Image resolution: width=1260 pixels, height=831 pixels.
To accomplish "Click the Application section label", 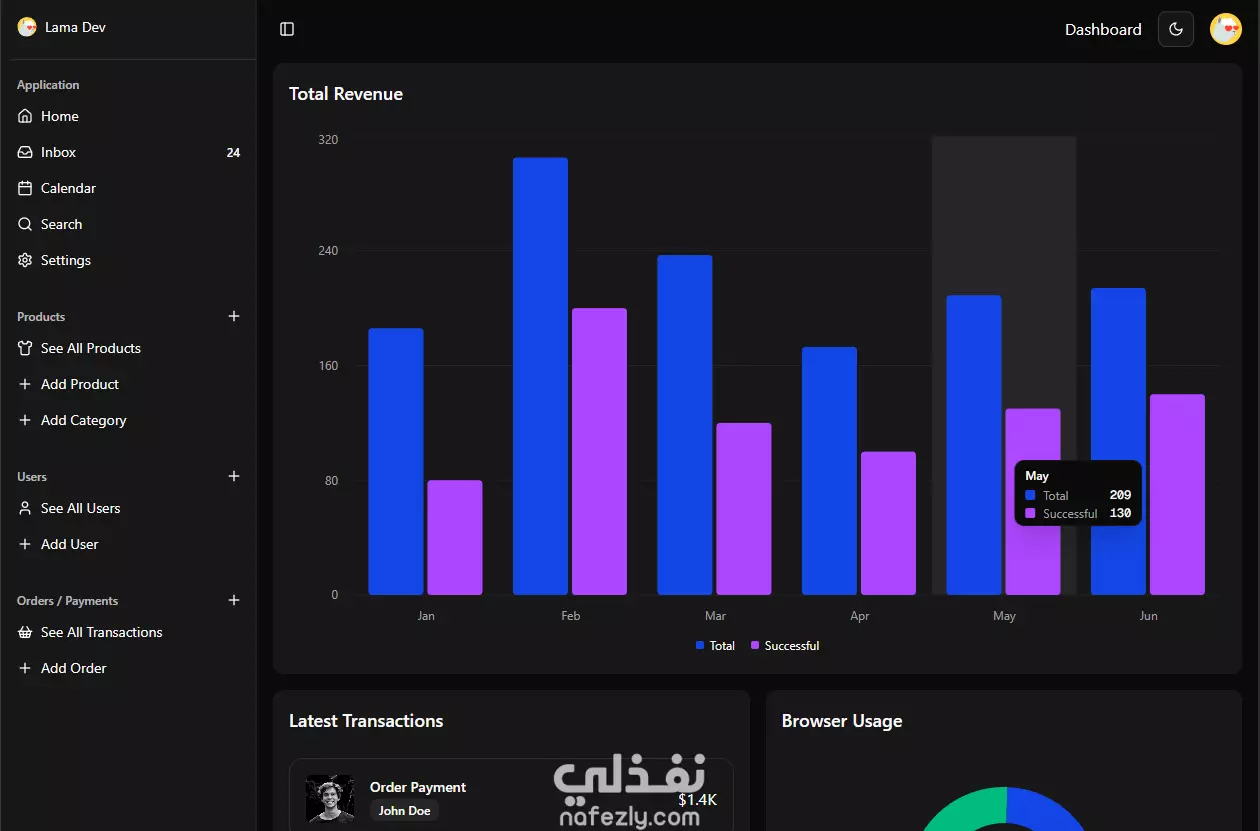I will coord(48,85).
